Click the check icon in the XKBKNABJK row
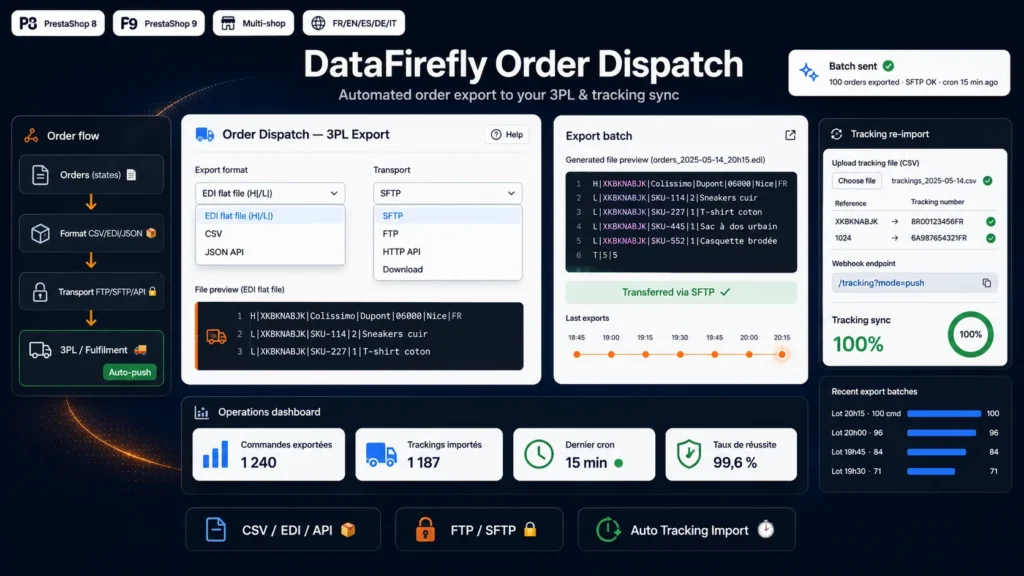 (991, 221)
